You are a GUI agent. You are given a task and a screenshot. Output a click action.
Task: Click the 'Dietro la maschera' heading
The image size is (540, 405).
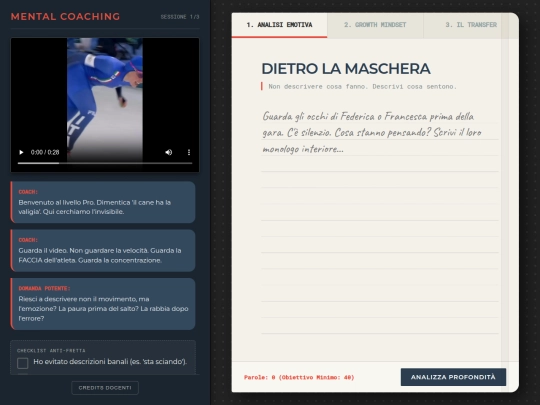coord(346,69)
